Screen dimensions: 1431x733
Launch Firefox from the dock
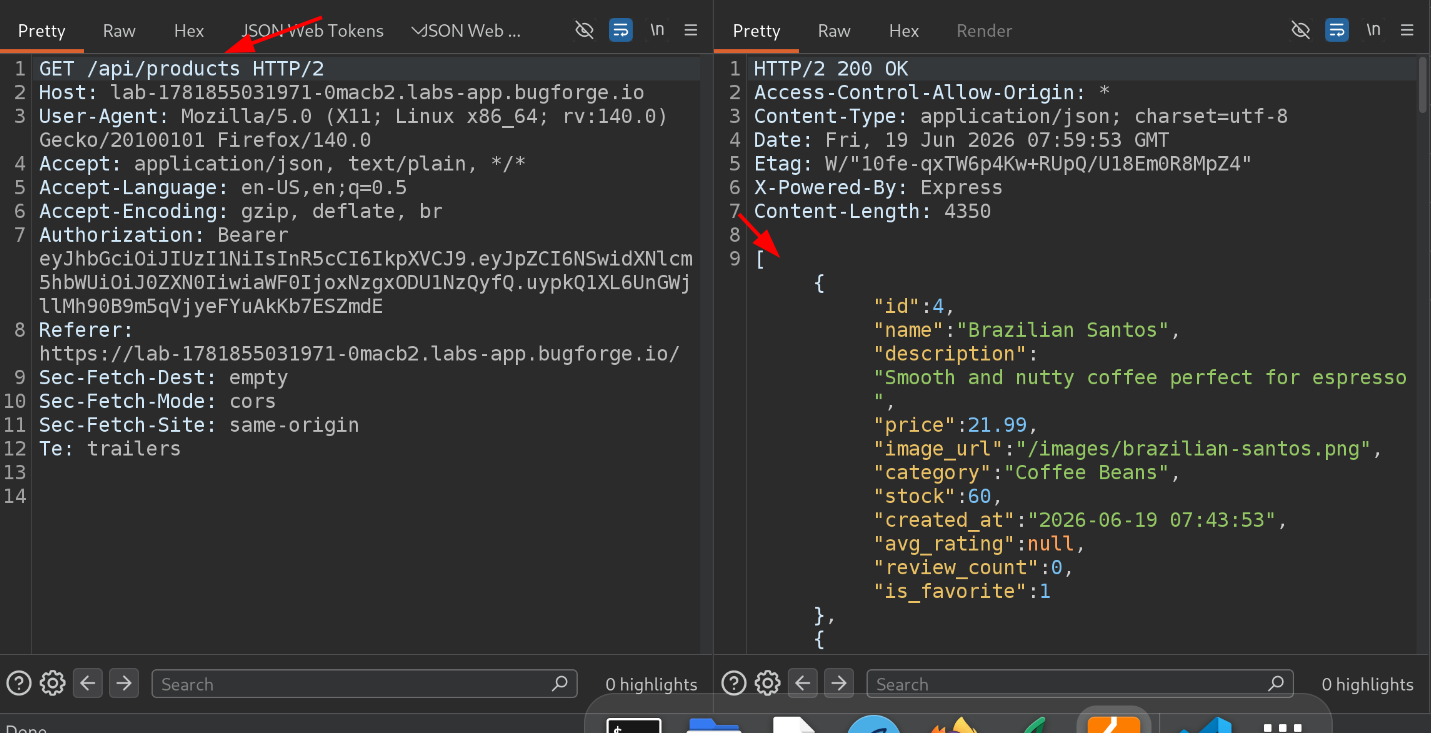953,726
